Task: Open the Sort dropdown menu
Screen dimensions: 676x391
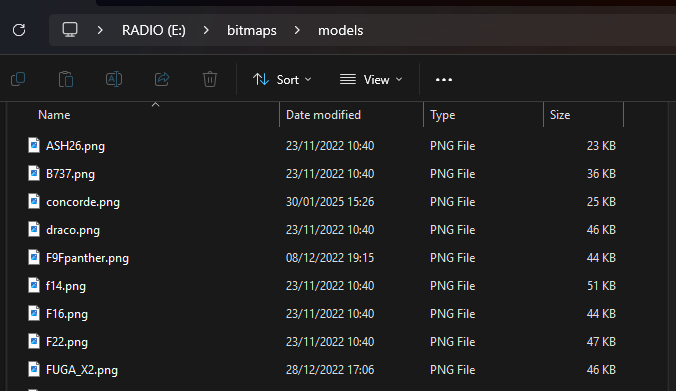Action: pyautogui.click(x=282, y=80)
